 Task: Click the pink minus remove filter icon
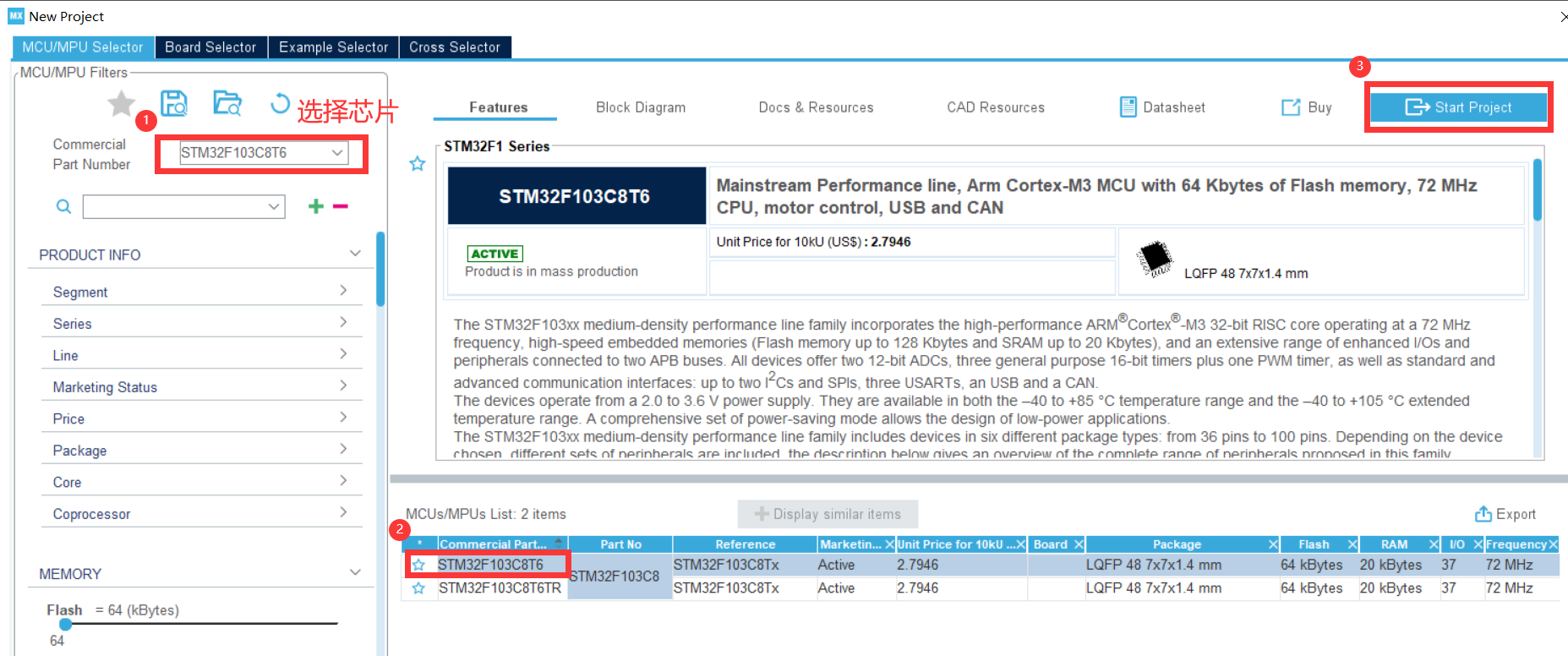(x=341, y=206)
